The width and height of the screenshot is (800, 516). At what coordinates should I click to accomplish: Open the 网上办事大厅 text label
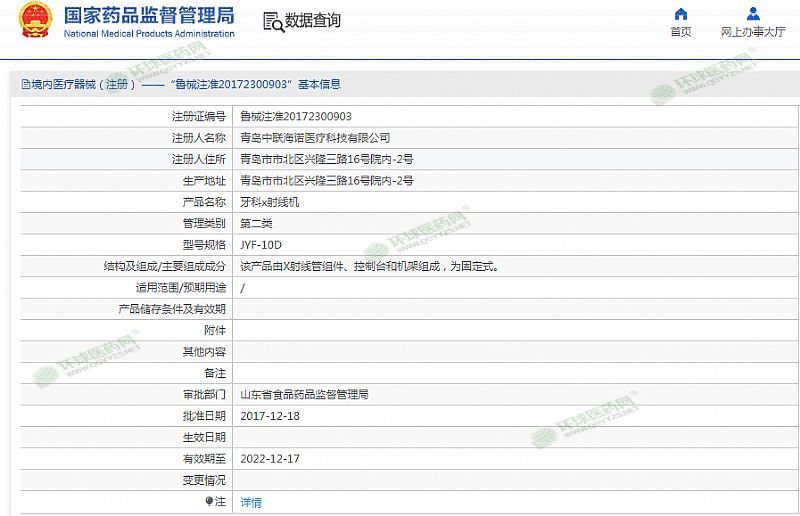[x=754, y=32]
